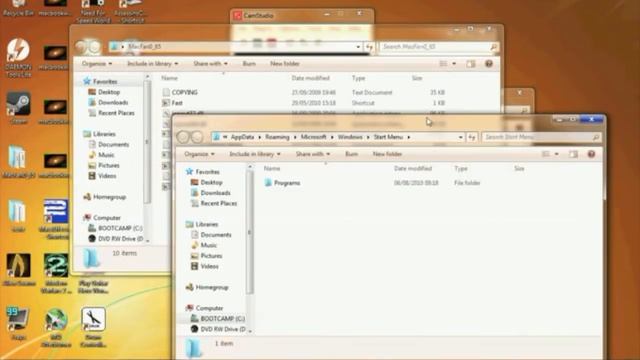The image size is (640, 360).
Task: Open Share with dropdown in Start Menu window
Action: point(313,154)
